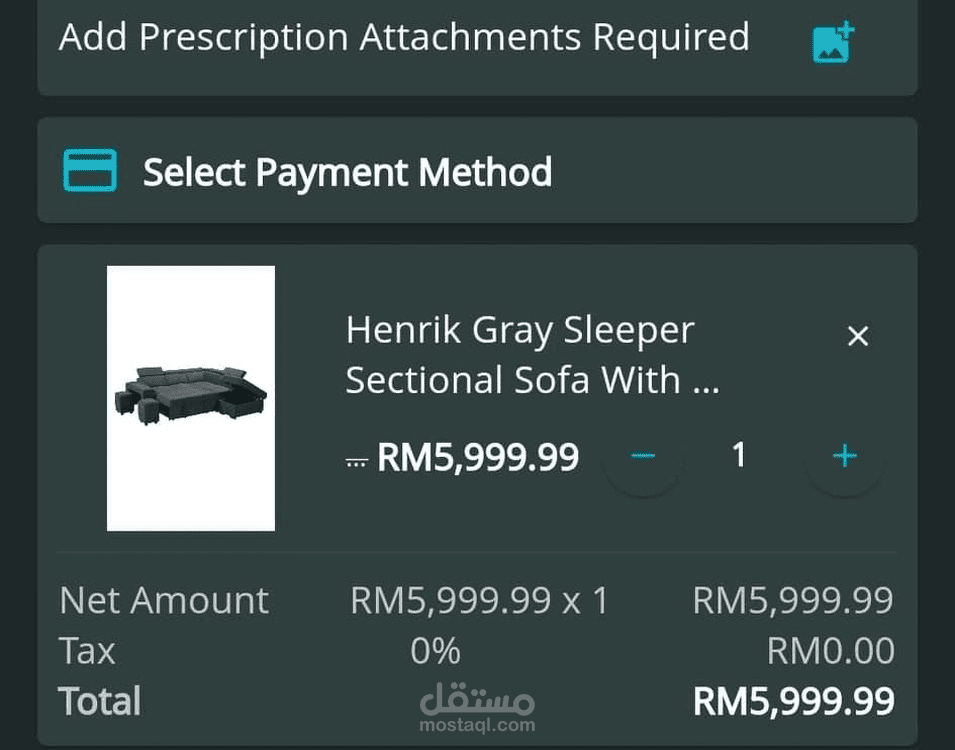Decrease quantity with the minus button

pos(643,456)
